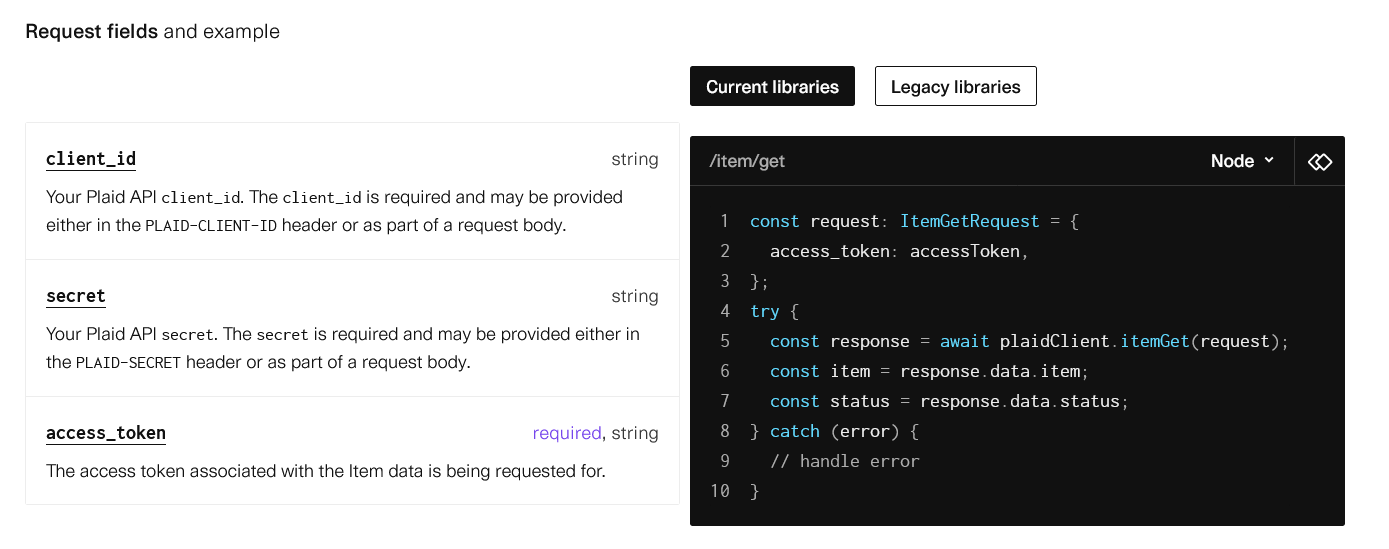The image size is (1389, 549).
Task: Open the Node language dropdown
Action: click(x=1243, y=161)
